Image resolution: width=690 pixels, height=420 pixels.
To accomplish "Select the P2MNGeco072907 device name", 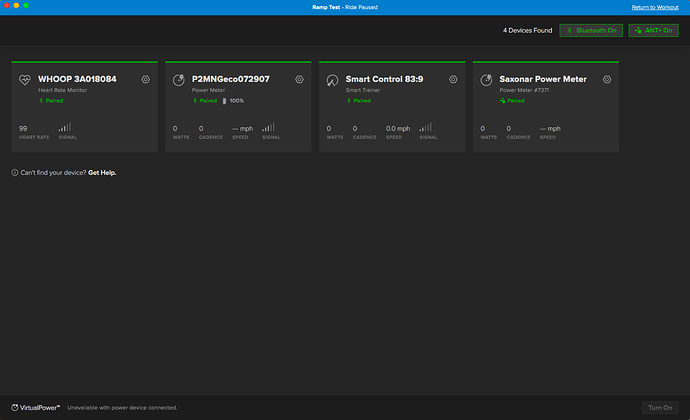I will pyautogui.click(x=231, y=79).
